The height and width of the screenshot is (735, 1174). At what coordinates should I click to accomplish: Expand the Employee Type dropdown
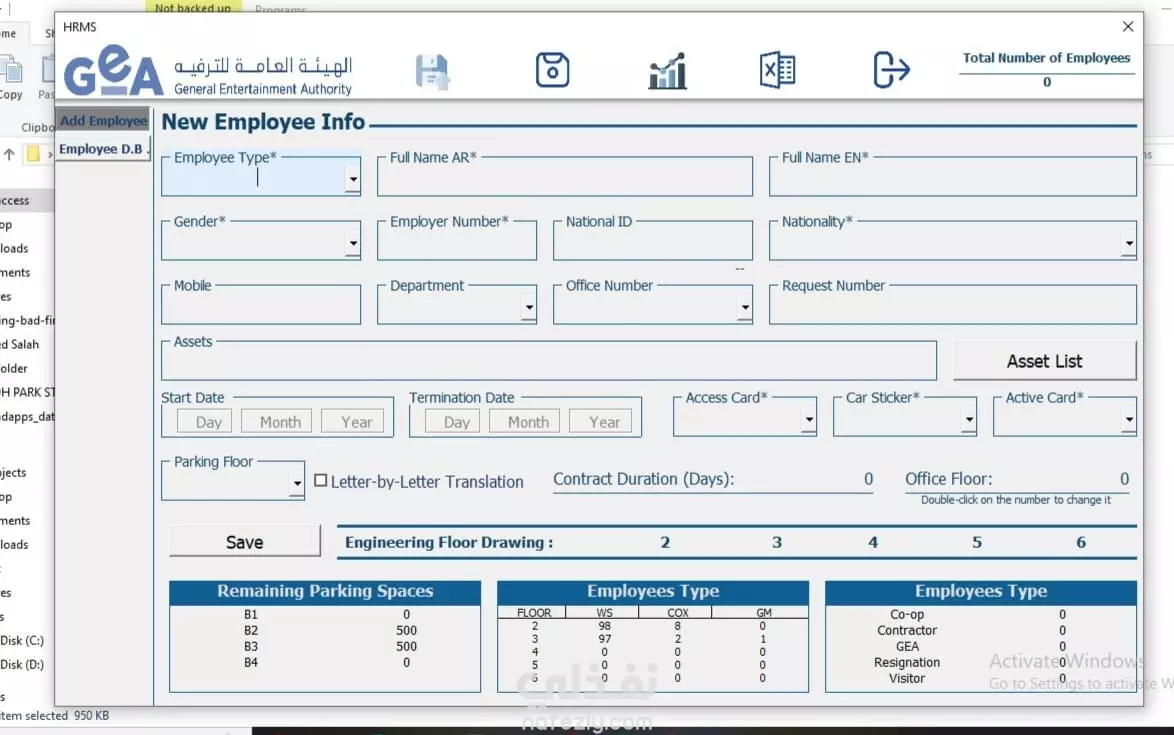point(353,179)
